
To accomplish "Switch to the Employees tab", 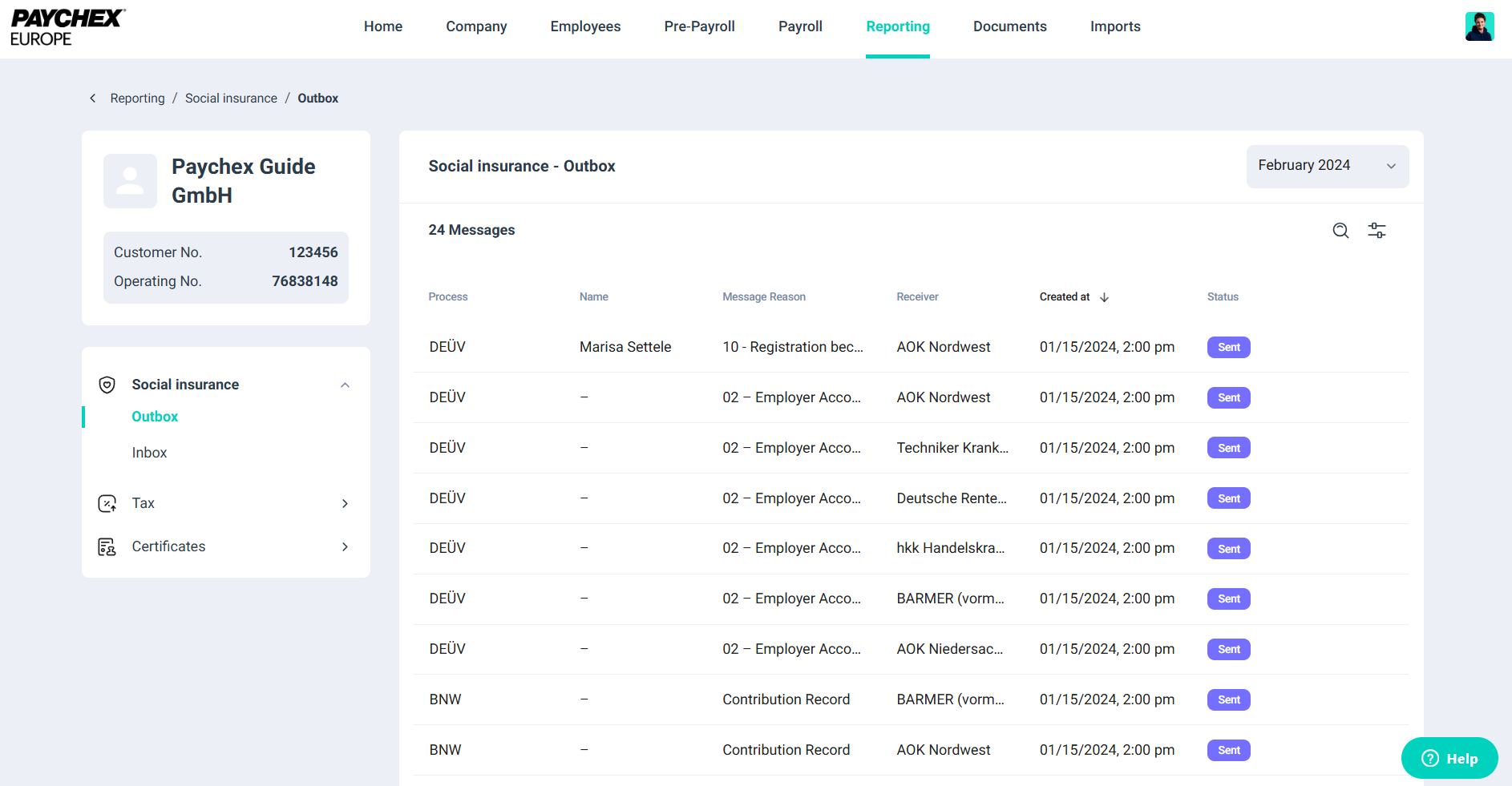I will click(585, 26).
